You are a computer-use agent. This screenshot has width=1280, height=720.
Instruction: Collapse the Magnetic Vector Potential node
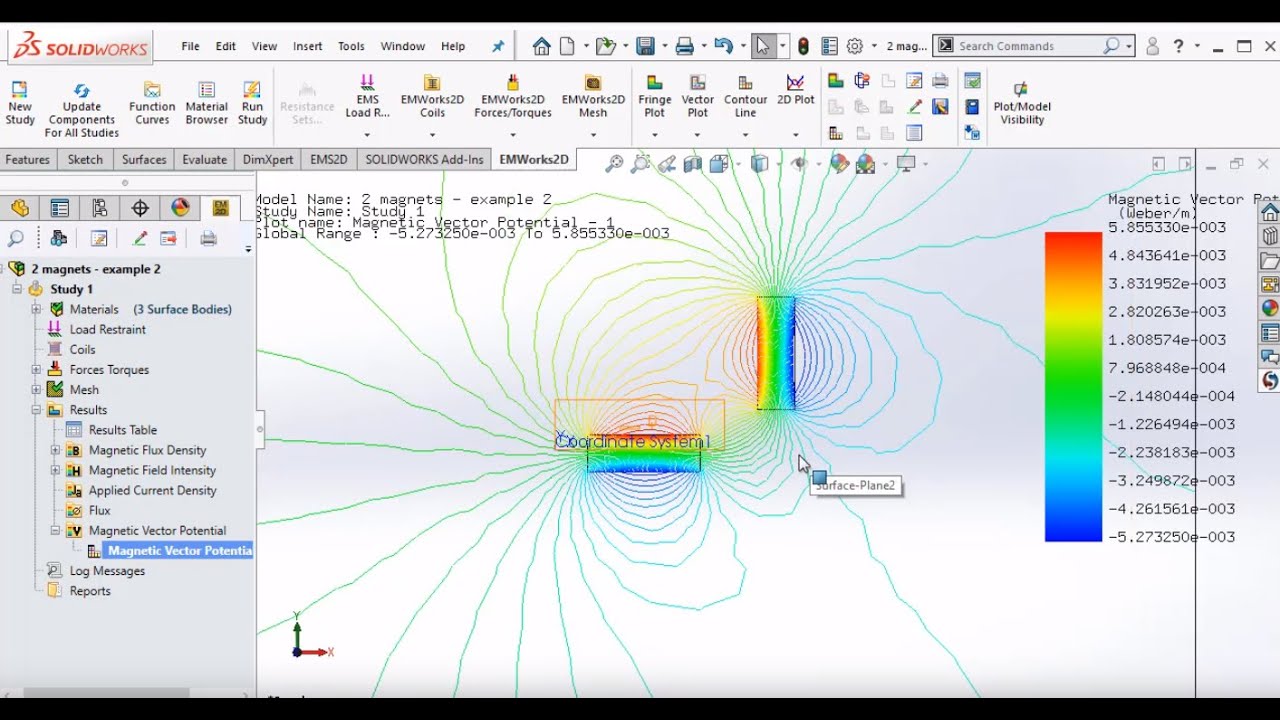pyautogui.click(x=56, y=530)
